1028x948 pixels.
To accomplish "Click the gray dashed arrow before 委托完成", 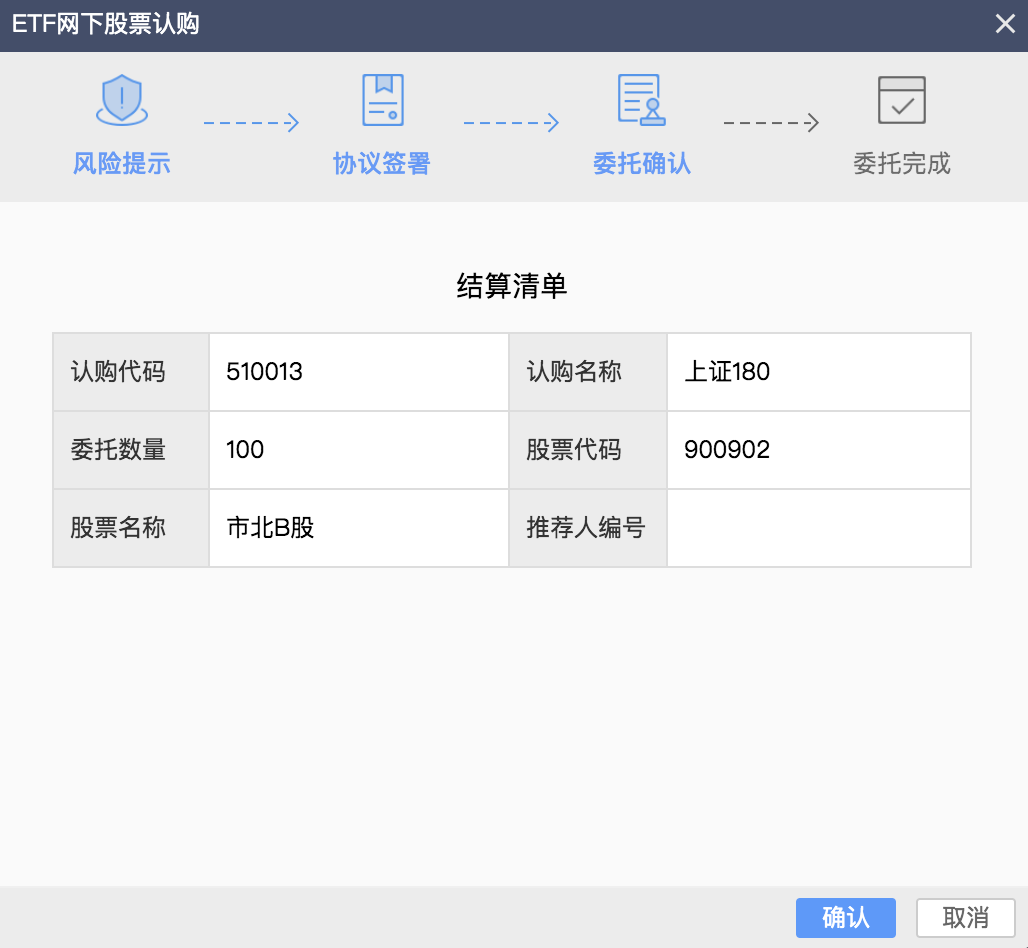I will [771, 123].
